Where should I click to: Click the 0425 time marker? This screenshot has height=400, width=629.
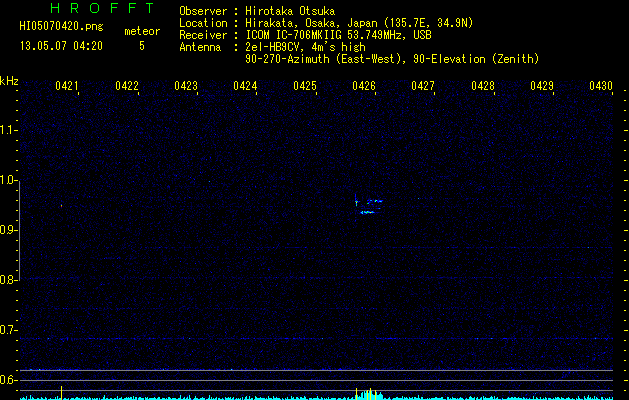point(305,86)
